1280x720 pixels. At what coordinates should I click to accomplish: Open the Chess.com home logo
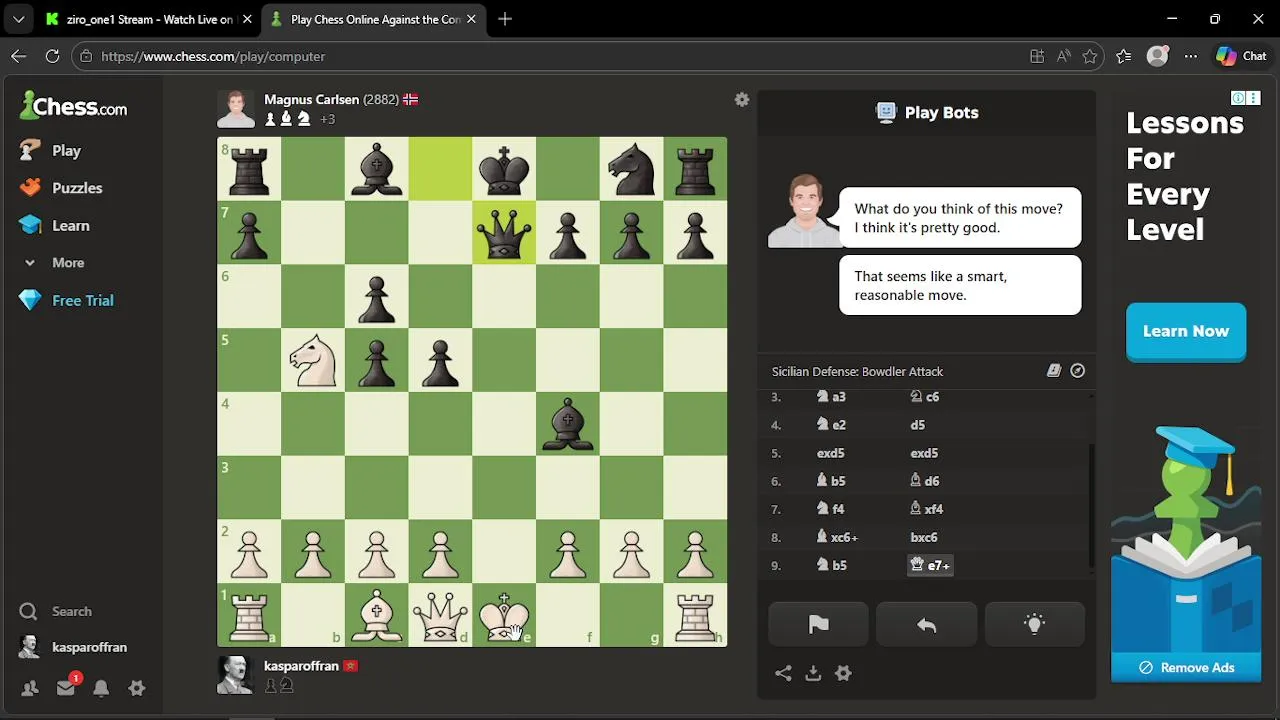click(74, 105)
